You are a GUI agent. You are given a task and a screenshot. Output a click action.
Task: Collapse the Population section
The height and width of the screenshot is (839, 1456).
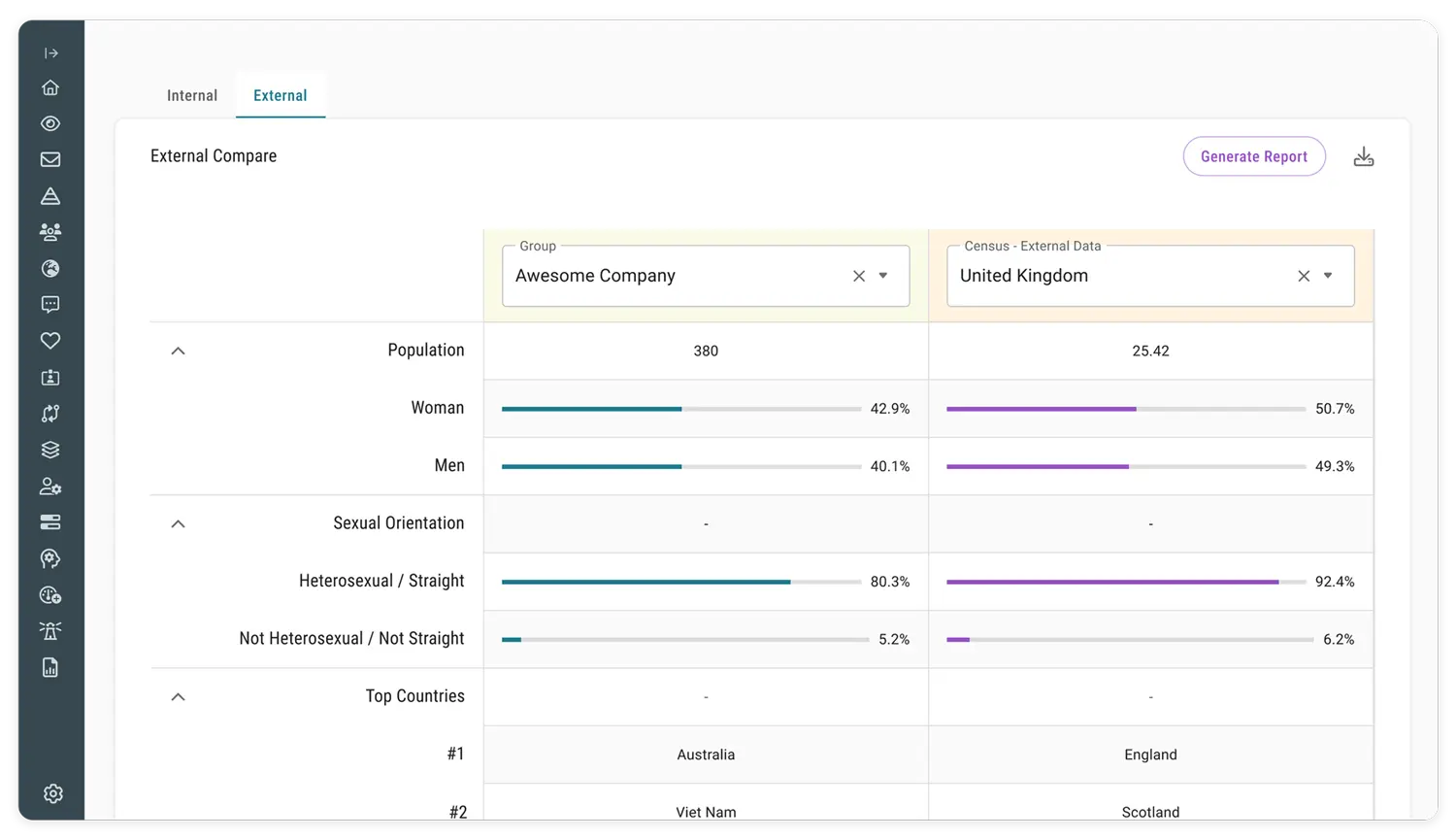[x=178, y=351]
